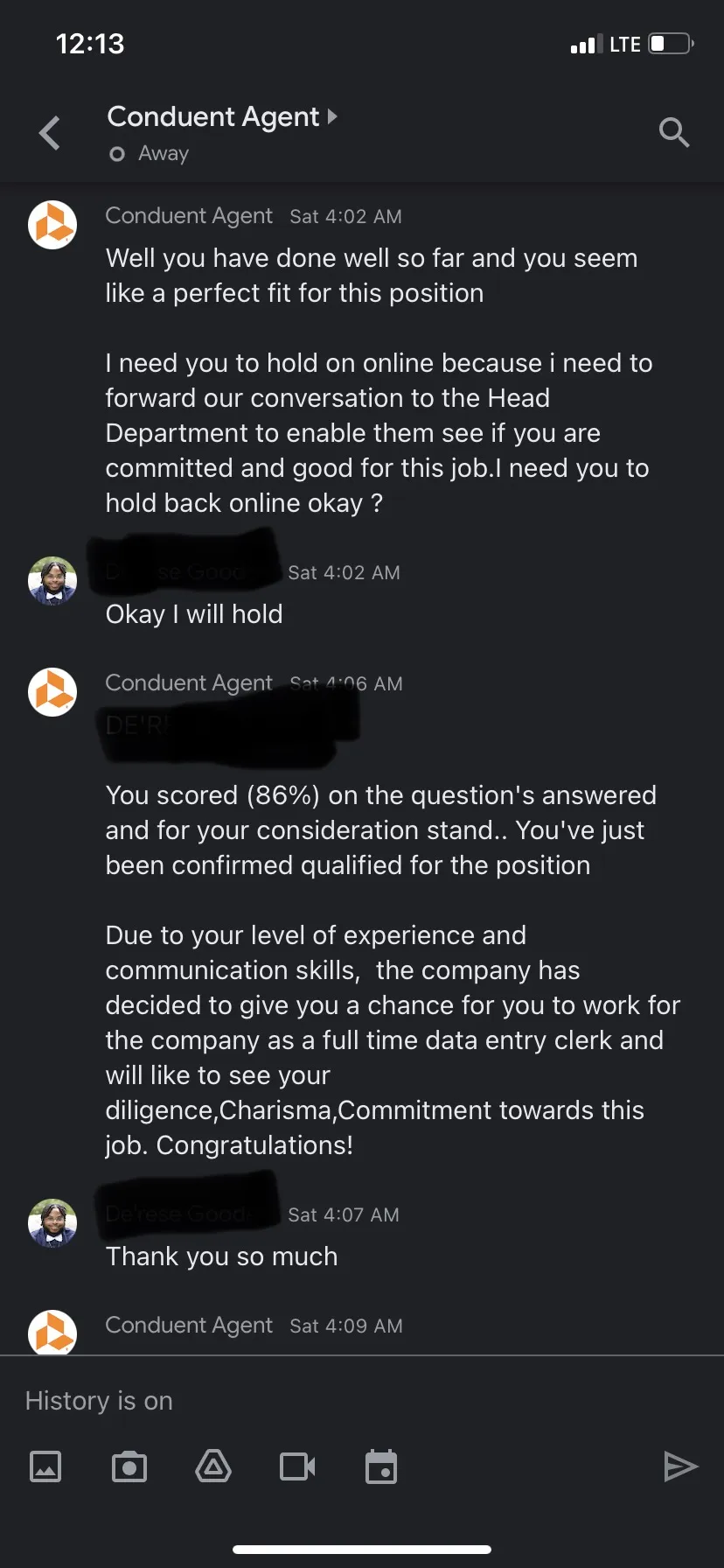The image size is (724, 1568).
Task: Open the search magnifier icon
Action: point(674,133)
